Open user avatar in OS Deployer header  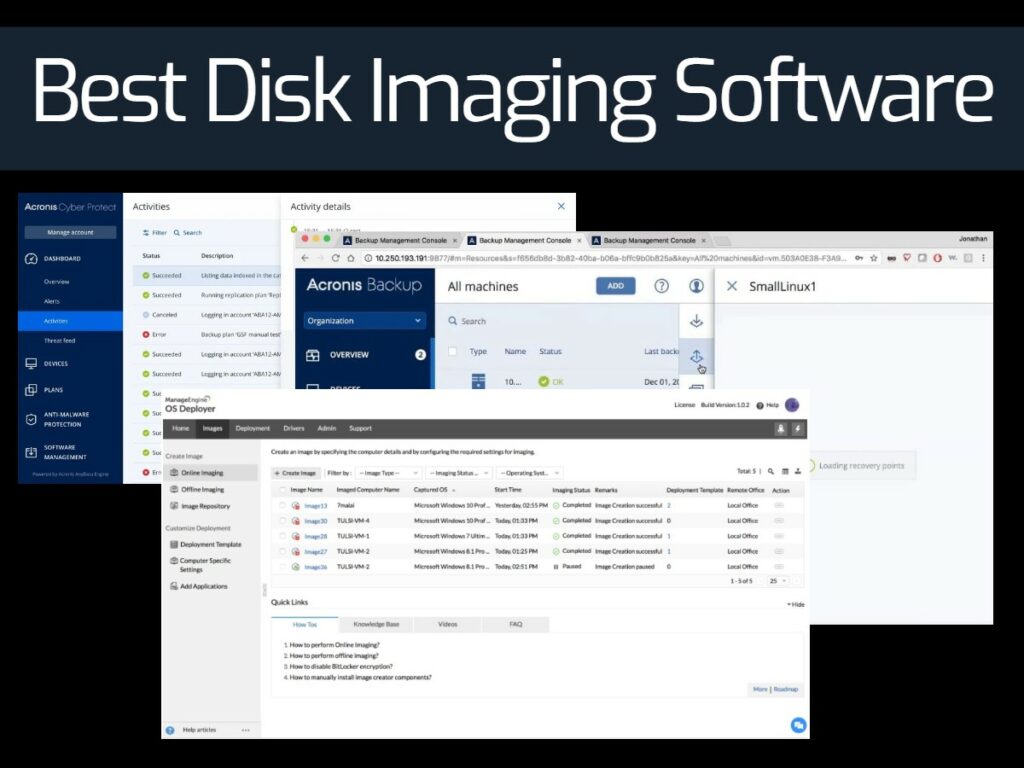[x=792, y=405]
